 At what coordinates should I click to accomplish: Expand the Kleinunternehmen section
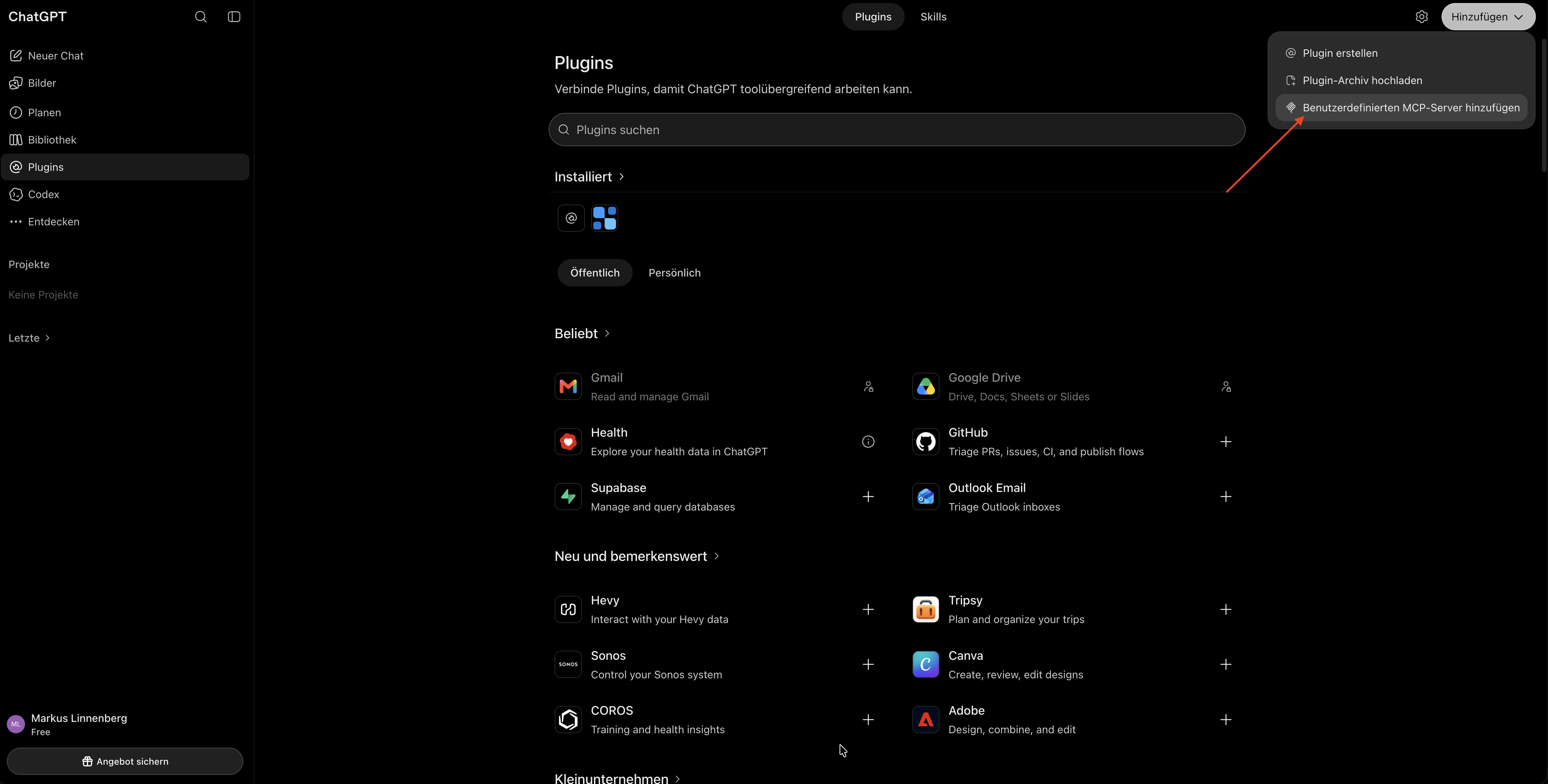click(617, 778)
